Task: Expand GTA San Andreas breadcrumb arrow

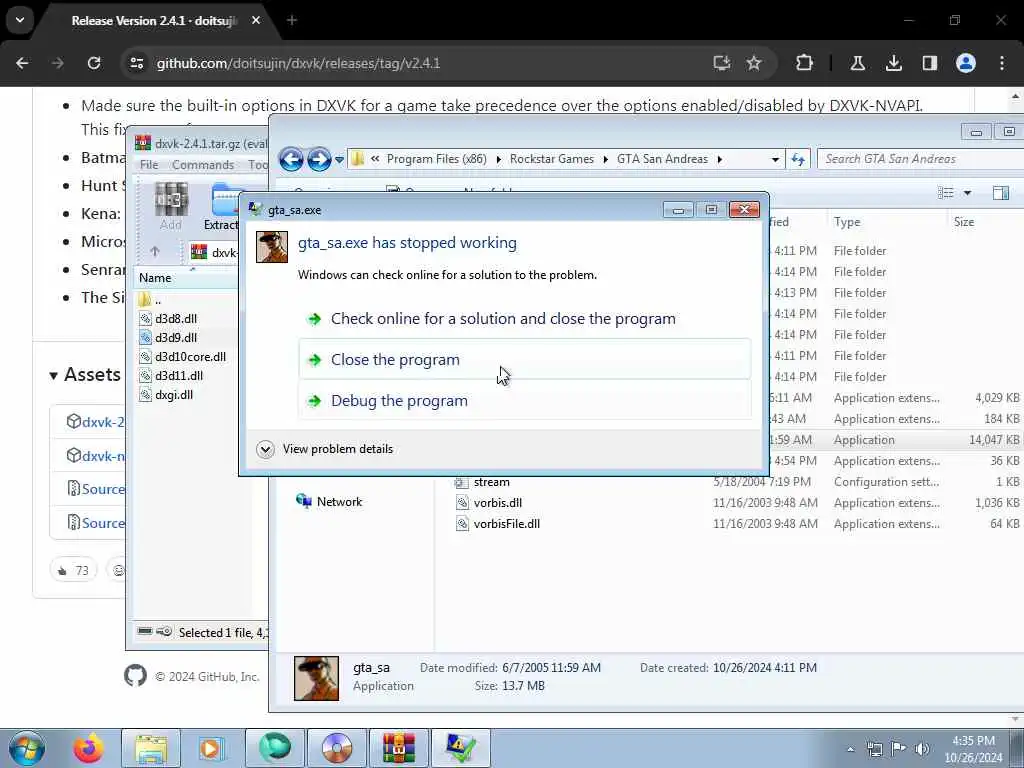Action: 720,159
